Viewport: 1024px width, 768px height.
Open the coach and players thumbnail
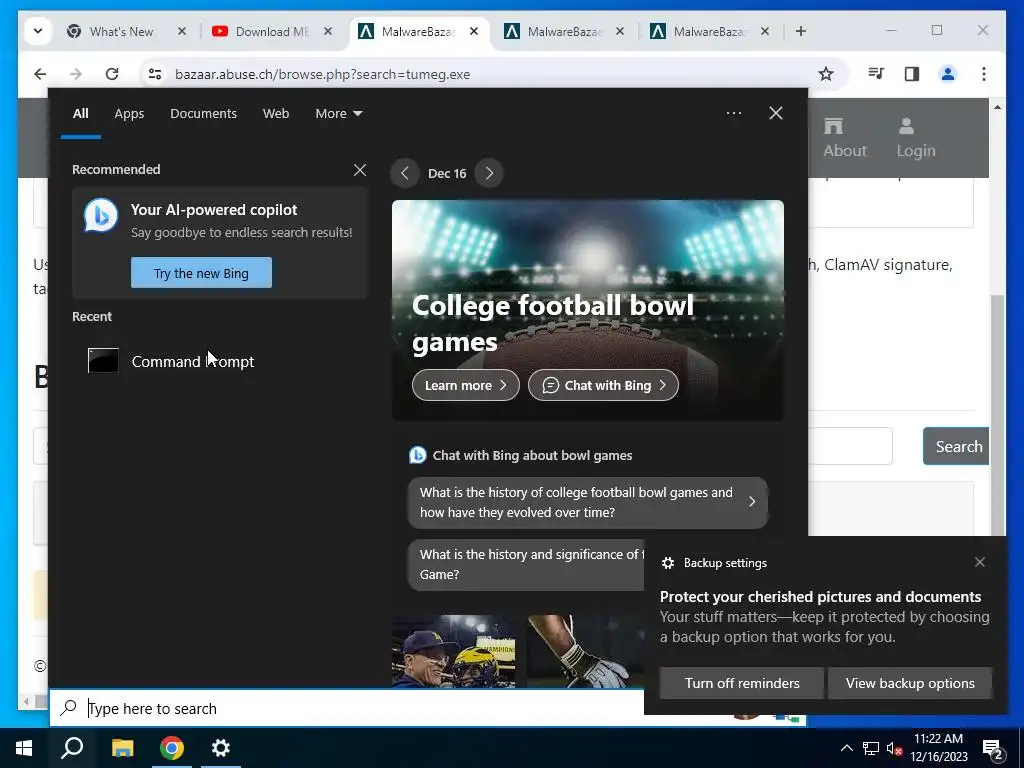(453, 650)
